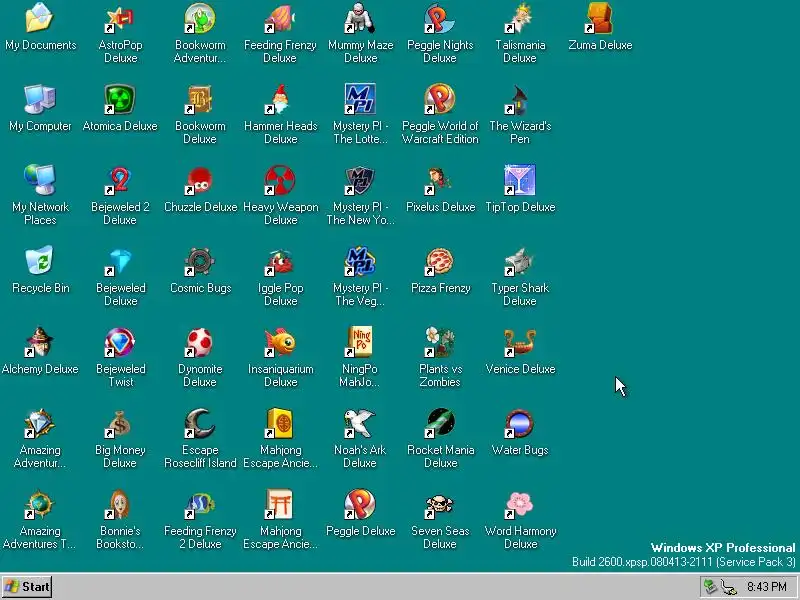Click the Pixelus Deluxe icon
Screen dimensions: 800x600
440,180
